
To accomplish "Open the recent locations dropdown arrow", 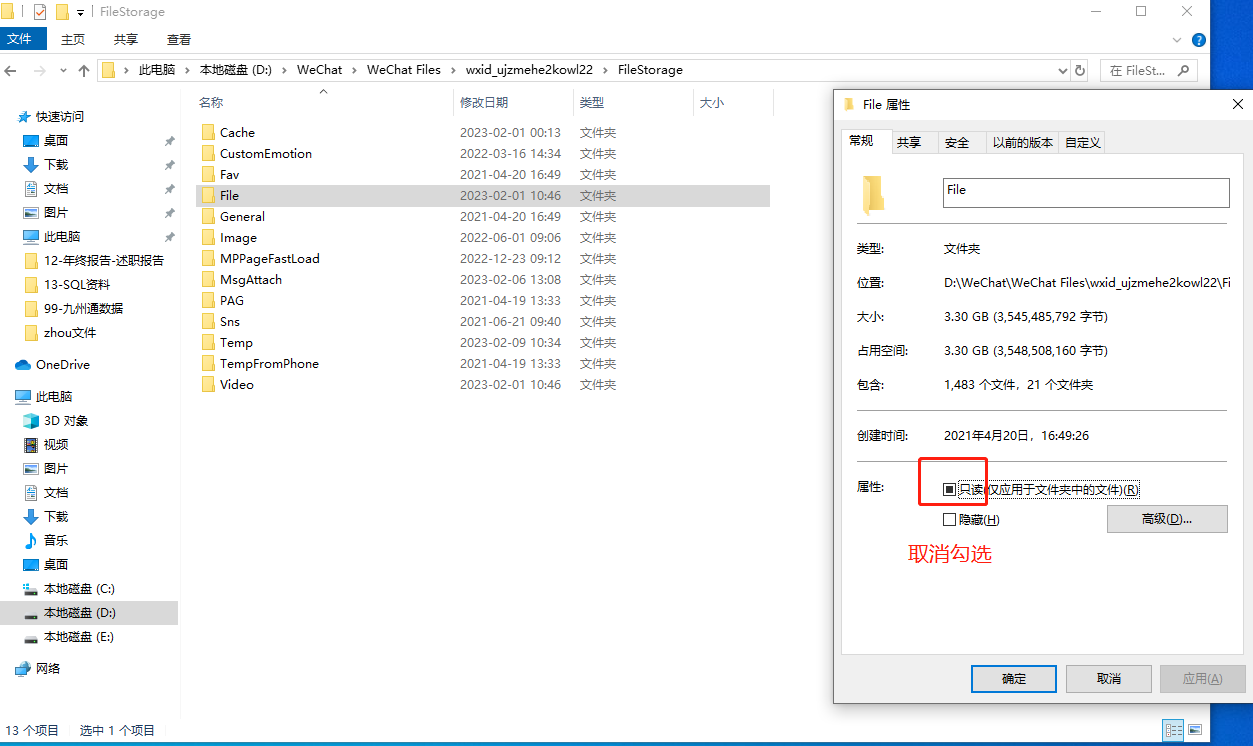I will 62,71.
